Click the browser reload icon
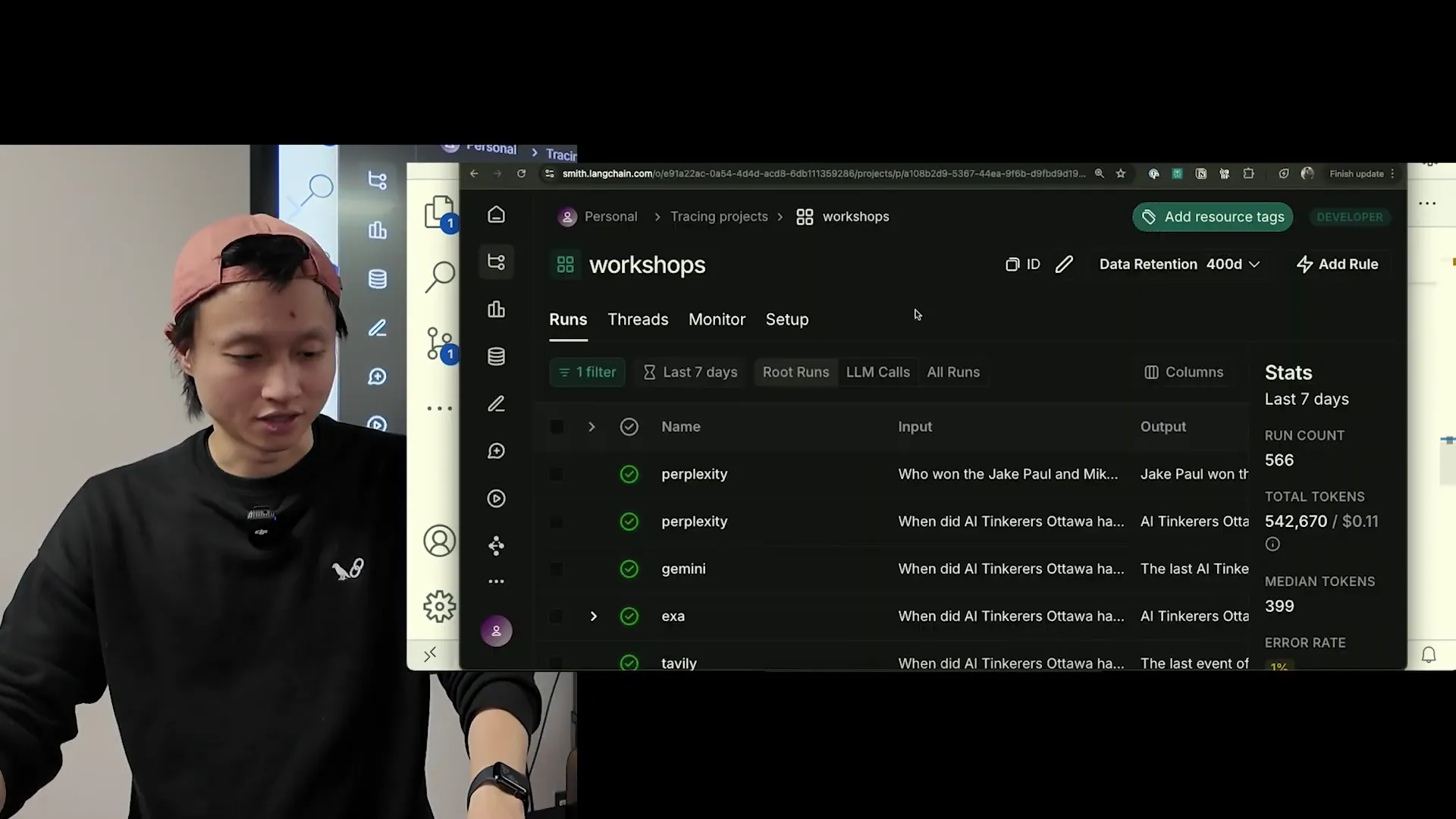The width and height of the screenshot is (1456, 819). pos(521,174)
